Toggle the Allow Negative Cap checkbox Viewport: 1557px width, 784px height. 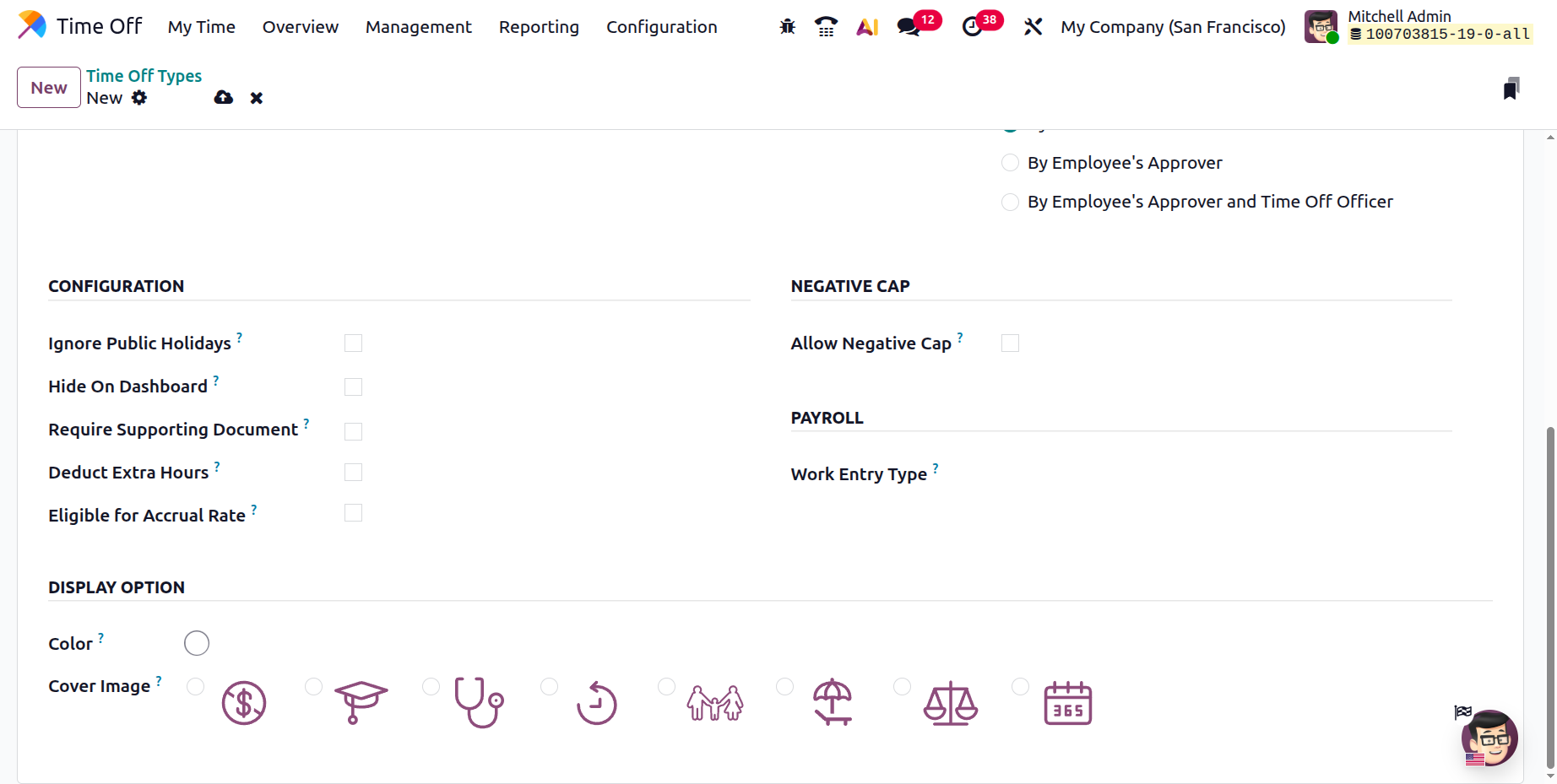[x=1010, y=343]
